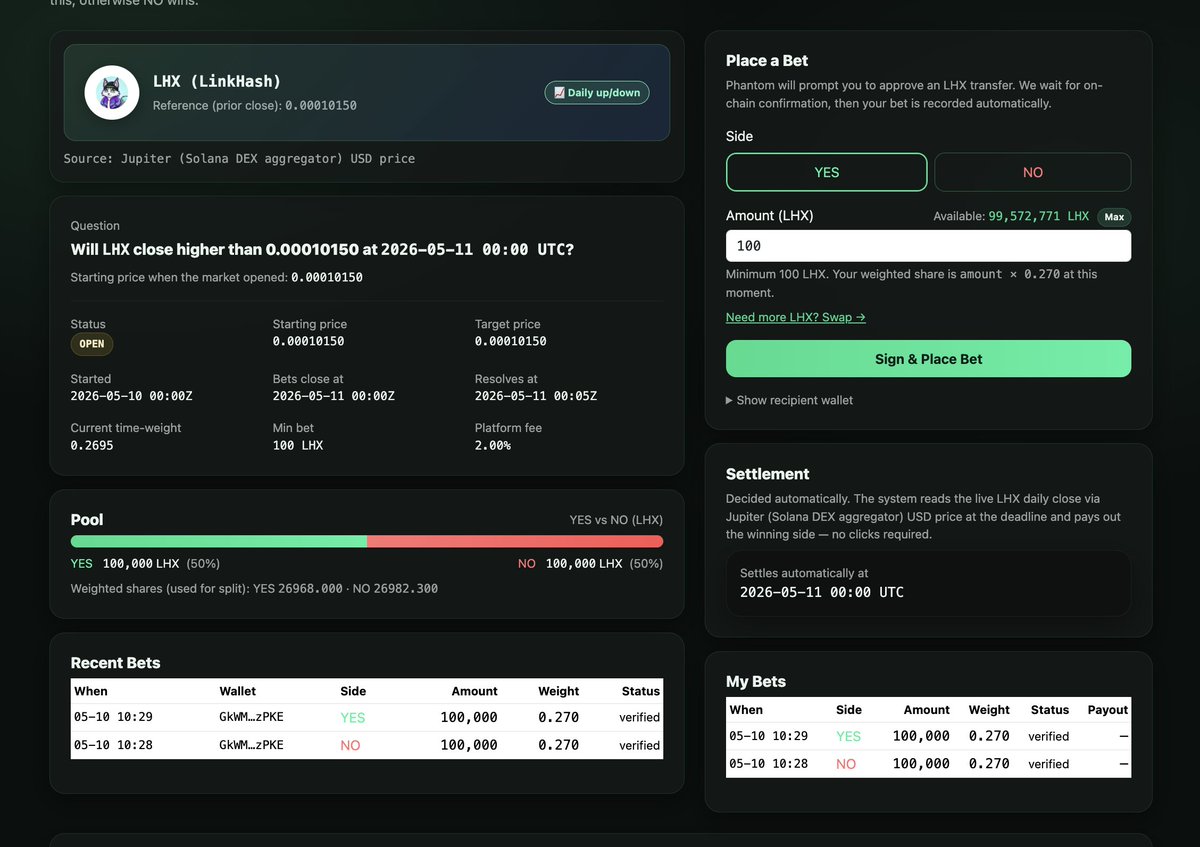1200x847 pixels.
Task: Click the GkWM…zPKE wallet in the 10:28 row
Action: (x=251, y=745)
